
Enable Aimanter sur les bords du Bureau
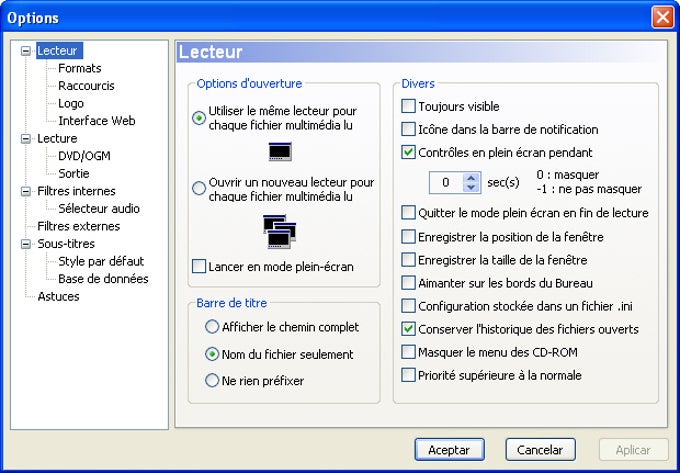pyautogui.click(x=408, y=283)
